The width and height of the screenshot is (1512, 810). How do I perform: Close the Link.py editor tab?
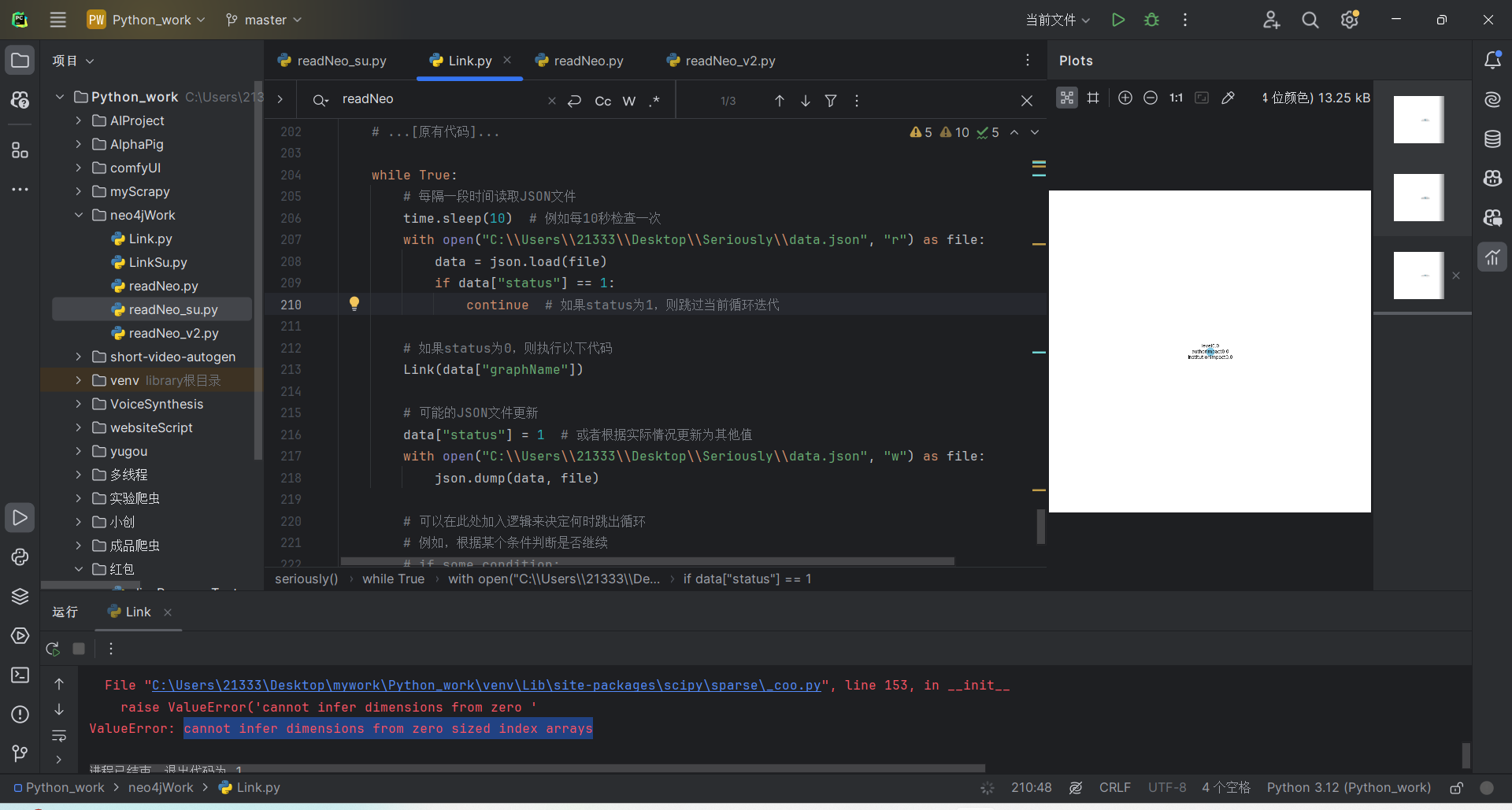[x=507, y=60]
